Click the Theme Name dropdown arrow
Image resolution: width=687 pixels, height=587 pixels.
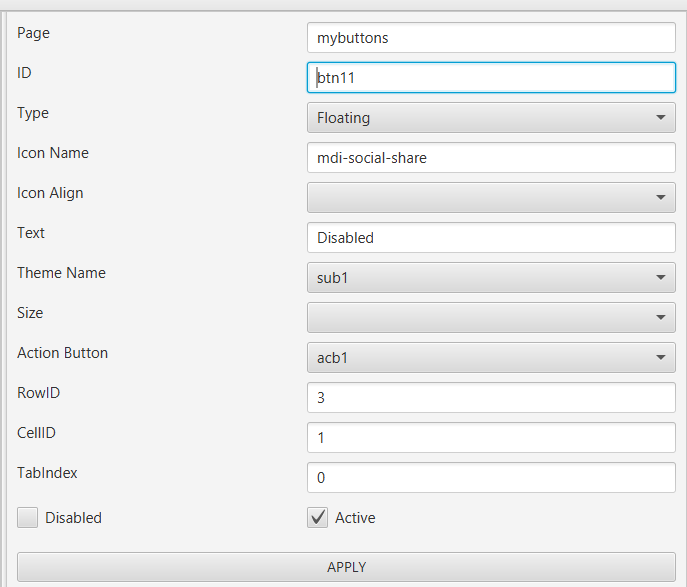661,278
